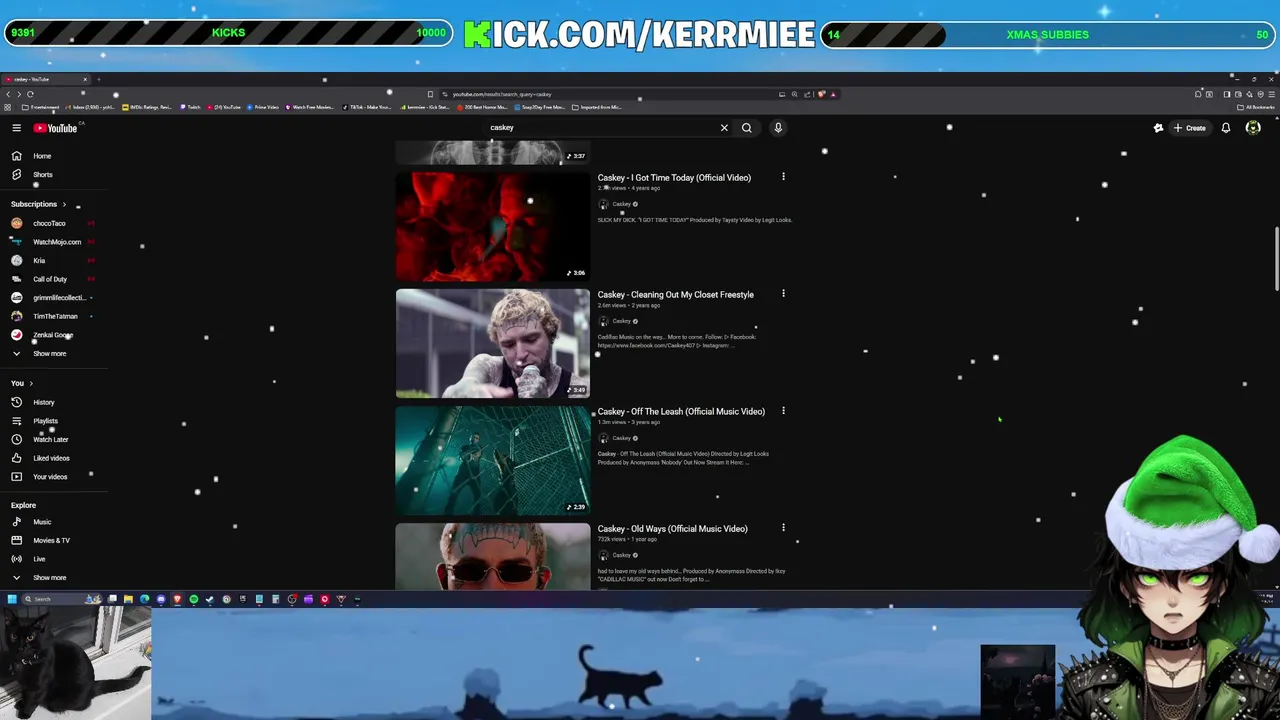Open the Old Ways video title

(672, 529)
